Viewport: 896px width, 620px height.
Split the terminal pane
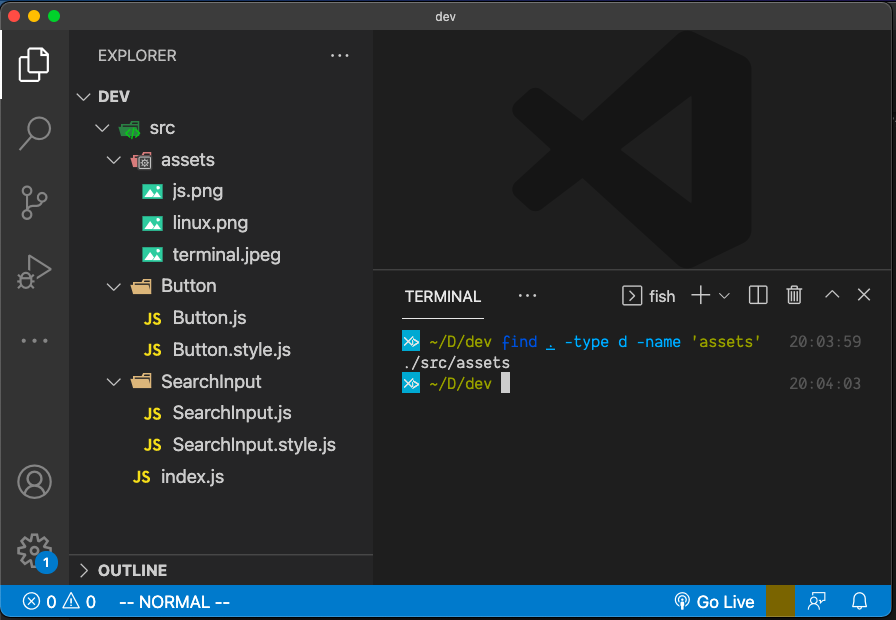pos(758,295)
